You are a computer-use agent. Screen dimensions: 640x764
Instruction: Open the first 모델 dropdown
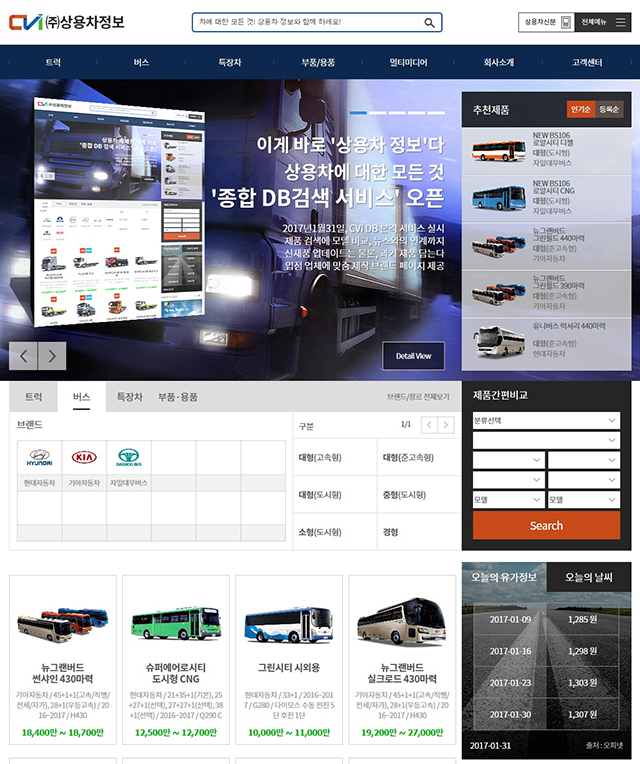click(x=507, y=499)
